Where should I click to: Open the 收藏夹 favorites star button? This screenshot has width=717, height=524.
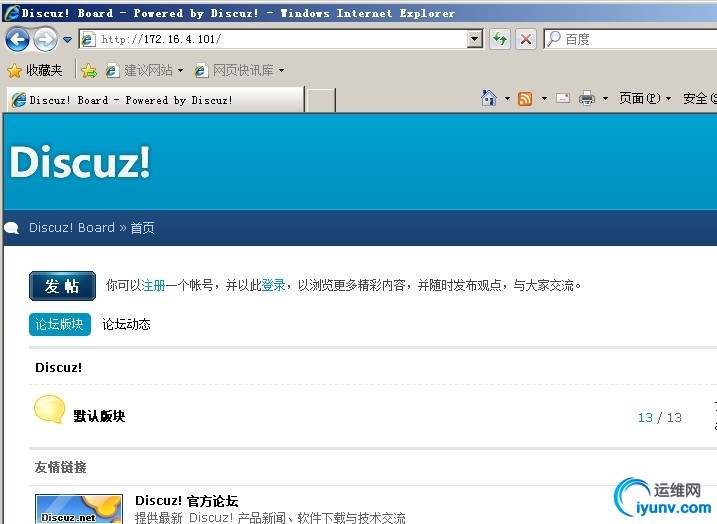click(35, 70)
